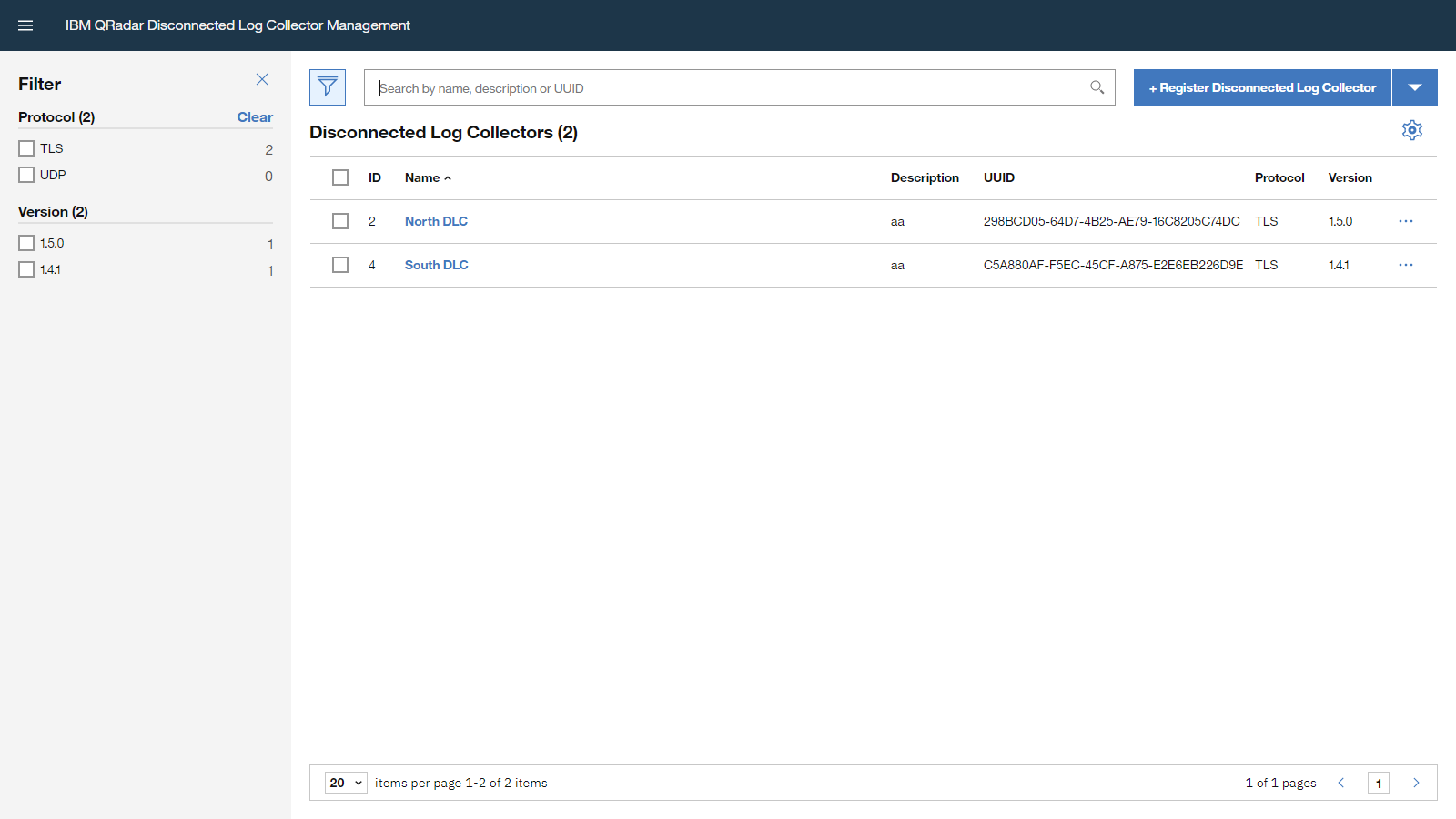The image size is (1456, 819).
Task: Open the table settings gear
Action: click(1411, 130)
